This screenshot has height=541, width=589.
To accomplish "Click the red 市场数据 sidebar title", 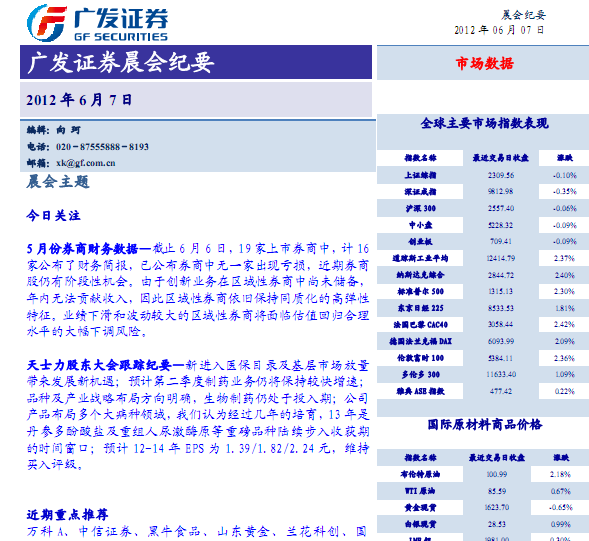I will pos(485,63).
